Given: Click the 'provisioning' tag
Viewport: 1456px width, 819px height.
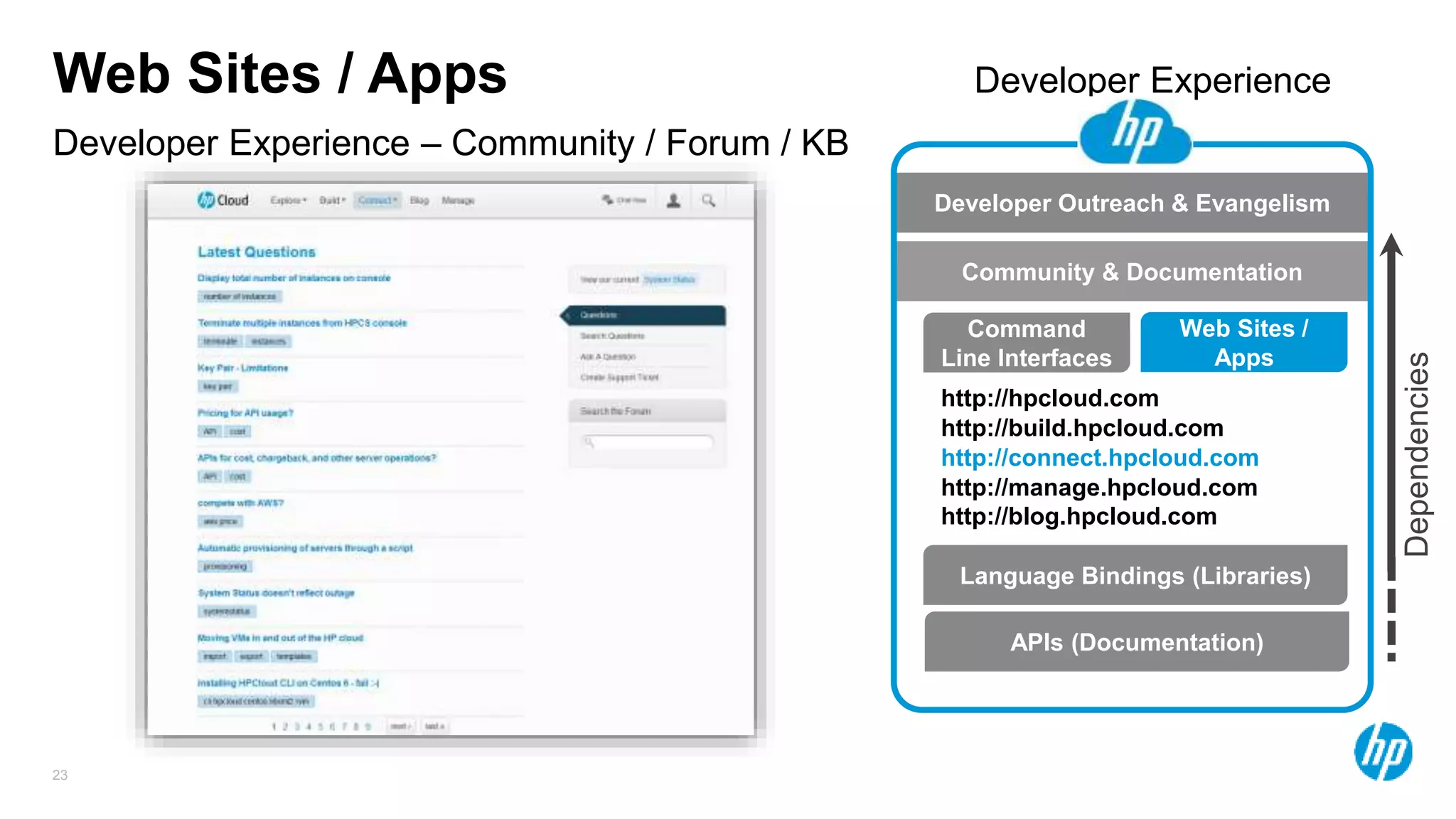Looking at the screenshot, I should pyautogui.click(x=225, y=567).
